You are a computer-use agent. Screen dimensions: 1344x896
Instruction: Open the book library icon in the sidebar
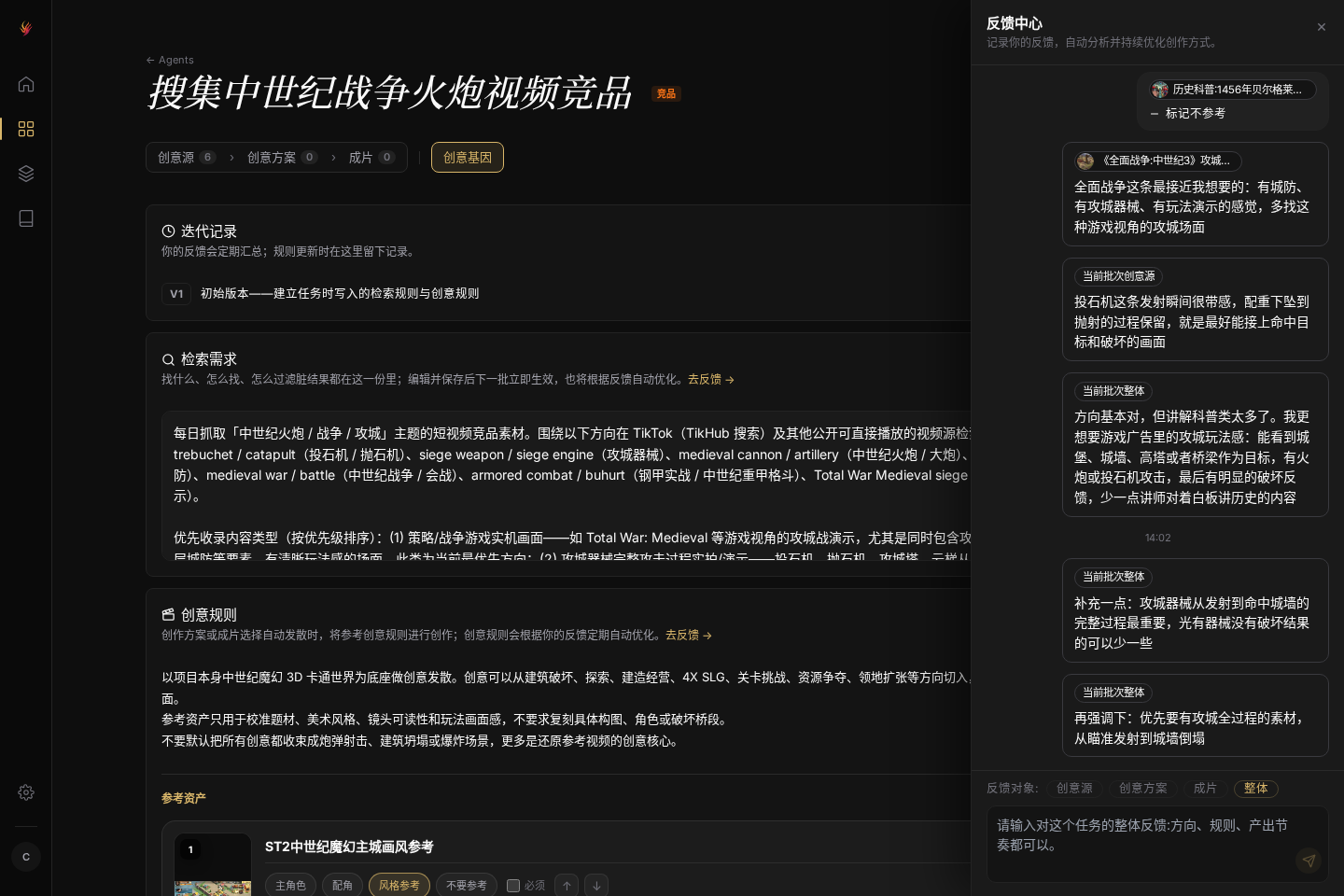pyautogui.click(x=26, y=218)
